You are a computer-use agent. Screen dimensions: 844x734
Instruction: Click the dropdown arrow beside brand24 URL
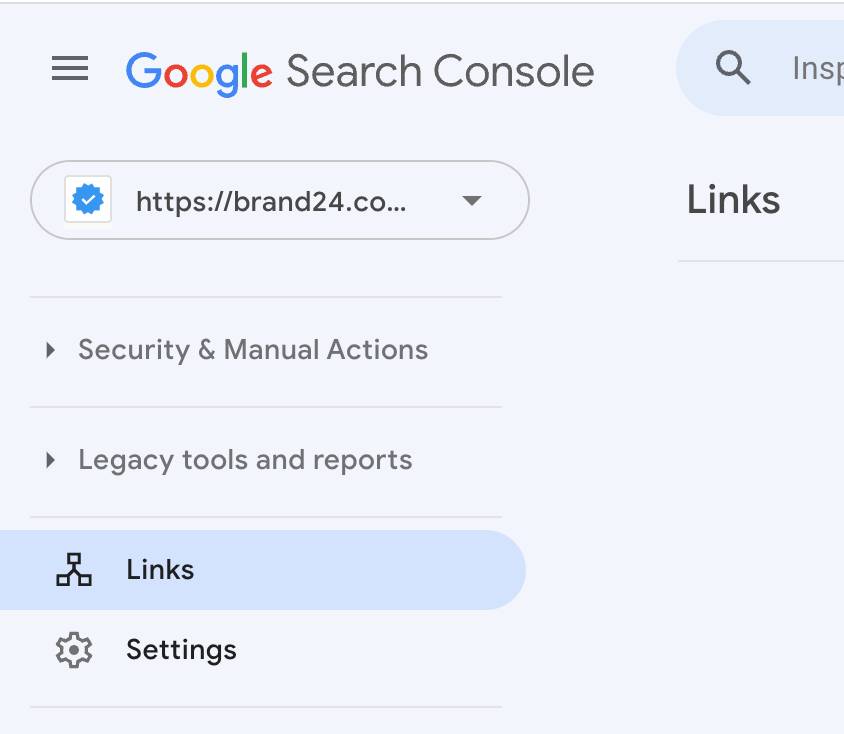tap(471, 200)
